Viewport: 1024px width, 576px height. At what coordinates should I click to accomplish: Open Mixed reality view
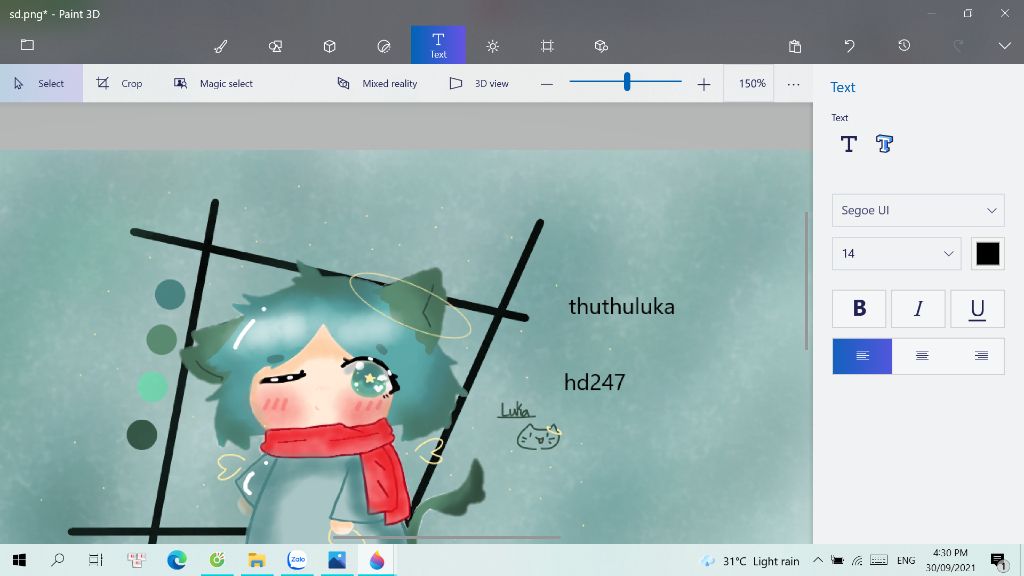pyautogui.click(x=377, y=84)
